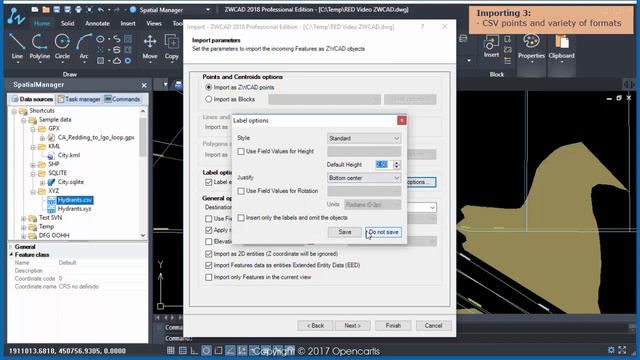Viewport: 640px width, 360px height.
Task: Switch to the Insert ribbon tab
Action: 128,24
